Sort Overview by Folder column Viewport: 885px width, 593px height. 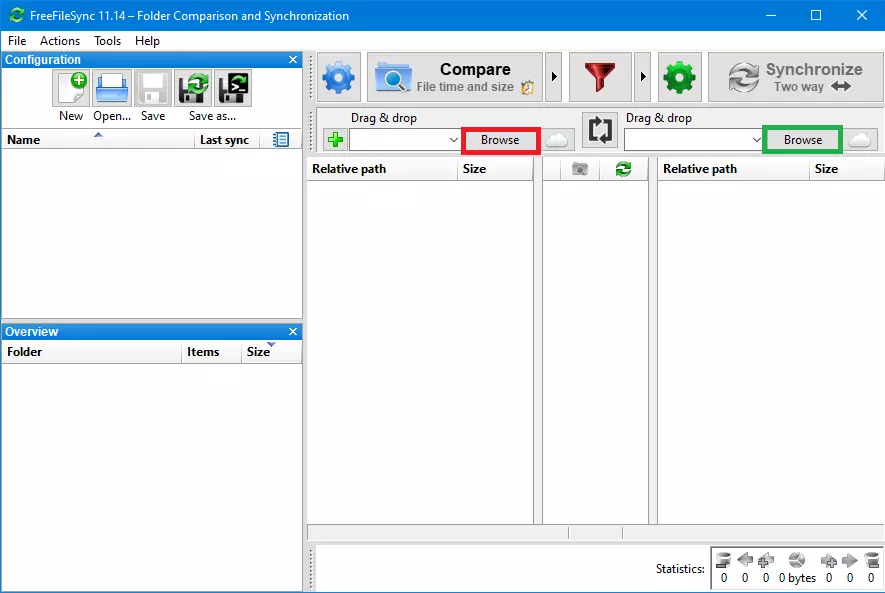(x=91, y=352)
